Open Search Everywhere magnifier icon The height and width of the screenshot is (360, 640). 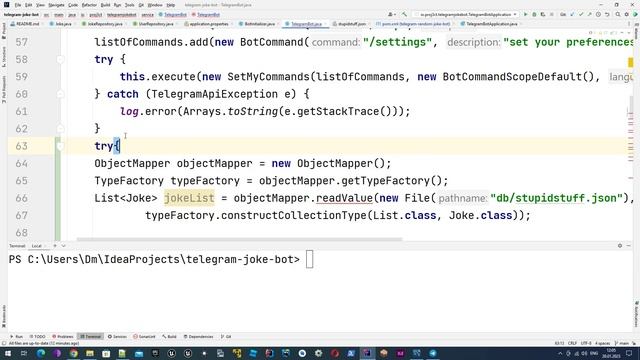coord(618,14)
